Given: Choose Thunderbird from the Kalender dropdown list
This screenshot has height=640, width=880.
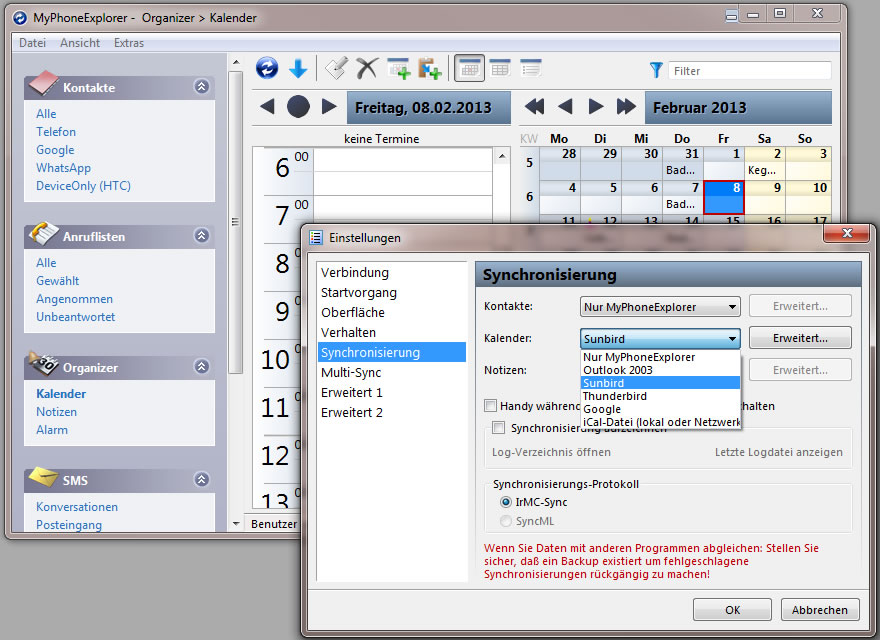Looking at the screenshot, I should pyautogui.click(x=614, y=396).
